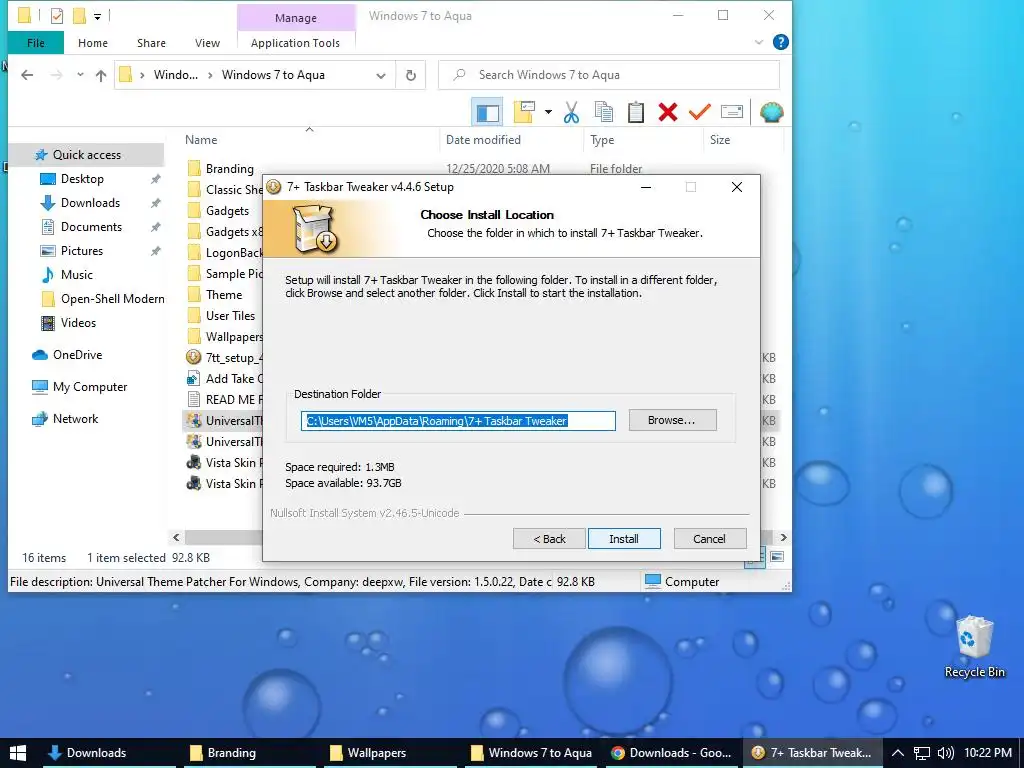
Task: Click the Paste clipboard icon
Action: pyautogui.click(x=635, y=112)
